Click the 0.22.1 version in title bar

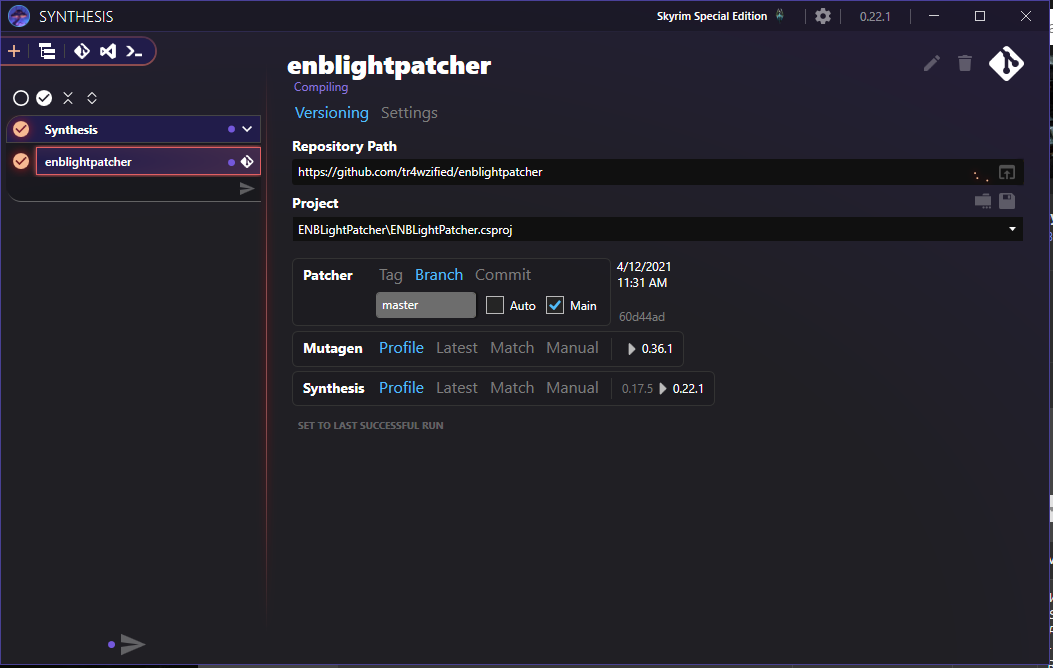click(875, 16)
